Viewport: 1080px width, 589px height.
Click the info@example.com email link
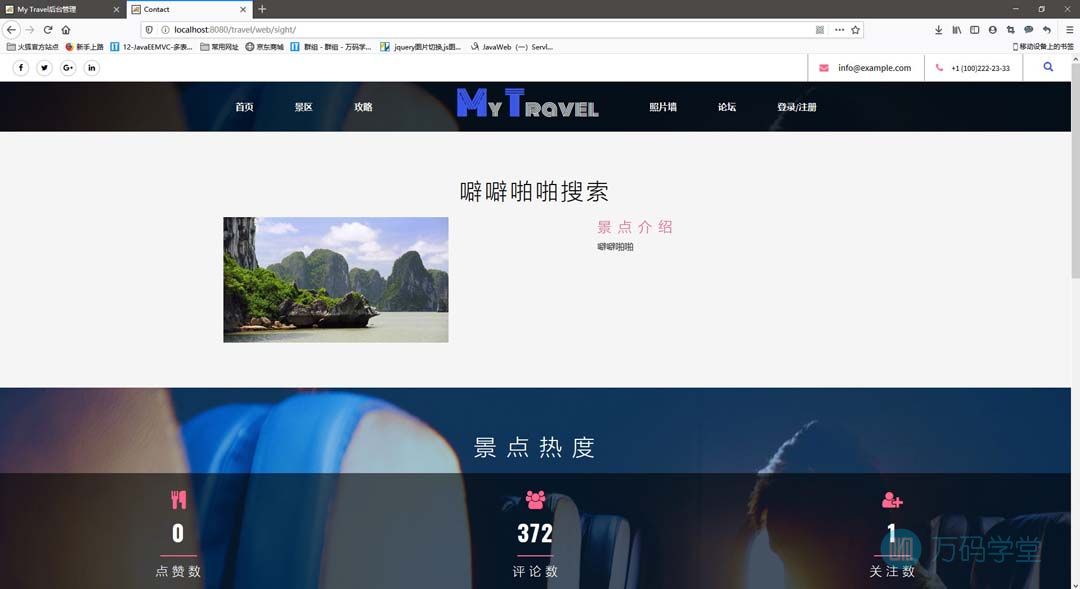coord(874,68)
